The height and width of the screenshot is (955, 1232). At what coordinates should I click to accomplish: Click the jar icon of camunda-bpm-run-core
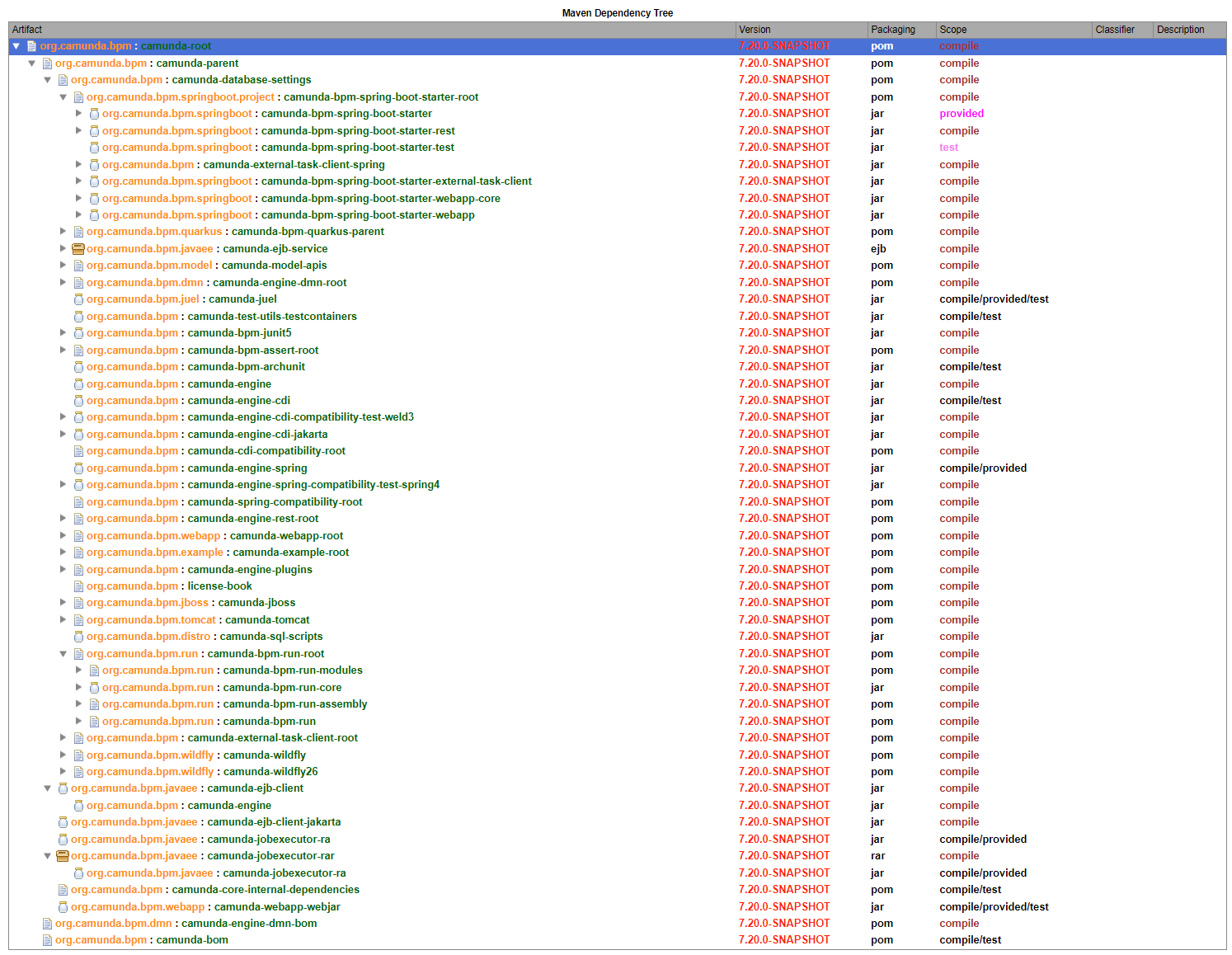[x=94, y=687]
